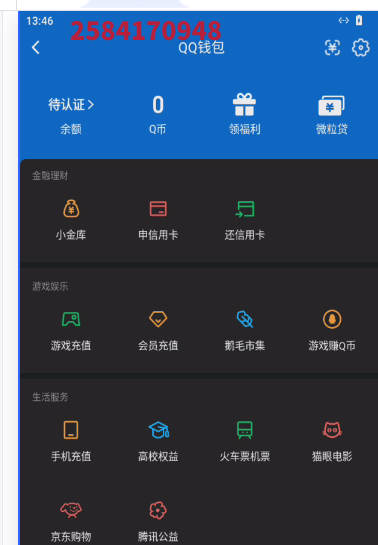Open 小金库 money bag icon

tap(71, 209)
